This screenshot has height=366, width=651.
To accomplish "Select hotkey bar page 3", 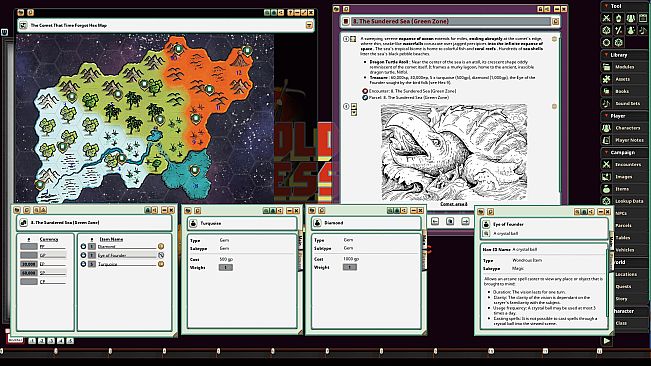I will tap(51, 341).
